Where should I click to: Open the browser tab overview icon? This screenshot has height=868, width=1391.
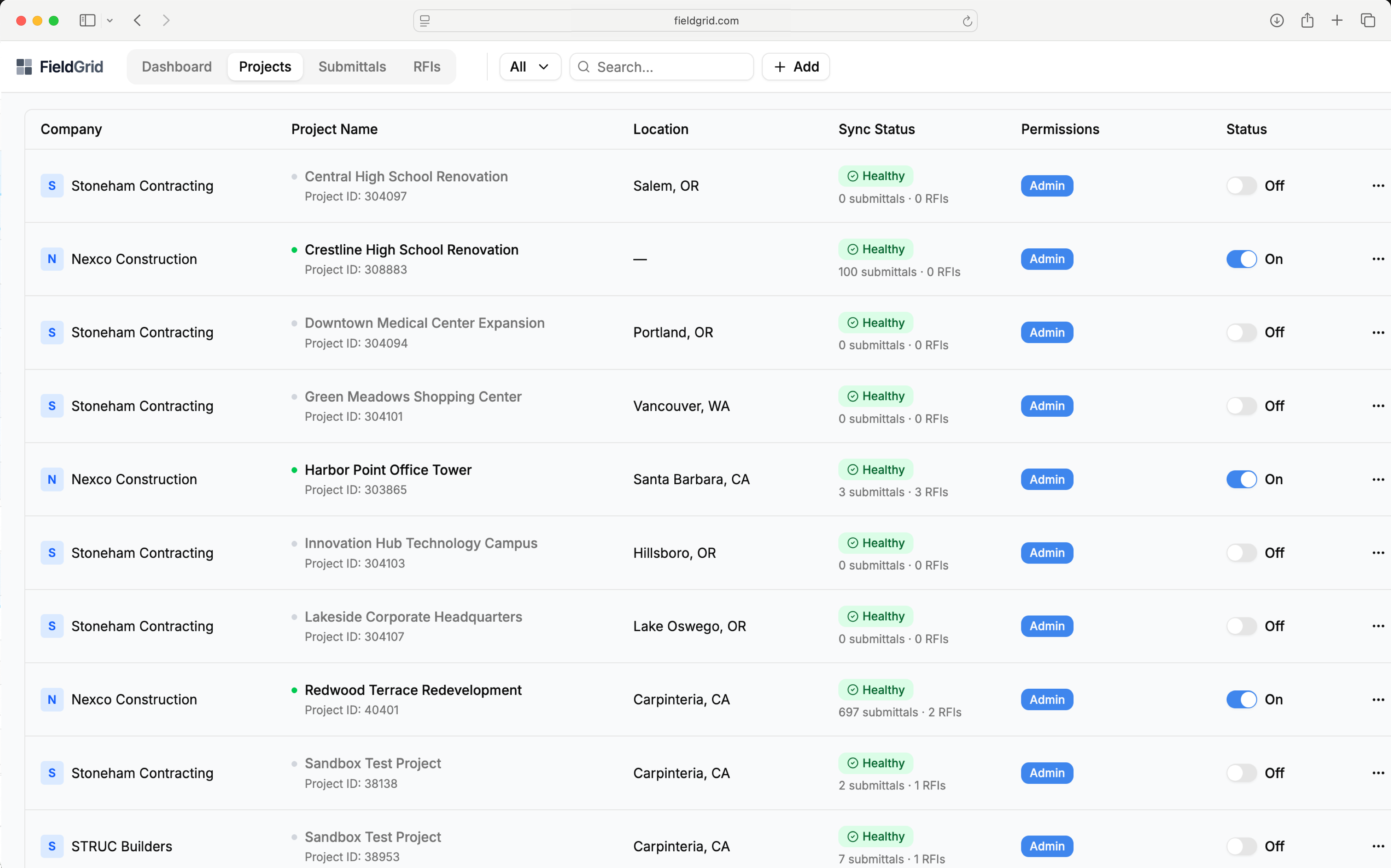1367,21
